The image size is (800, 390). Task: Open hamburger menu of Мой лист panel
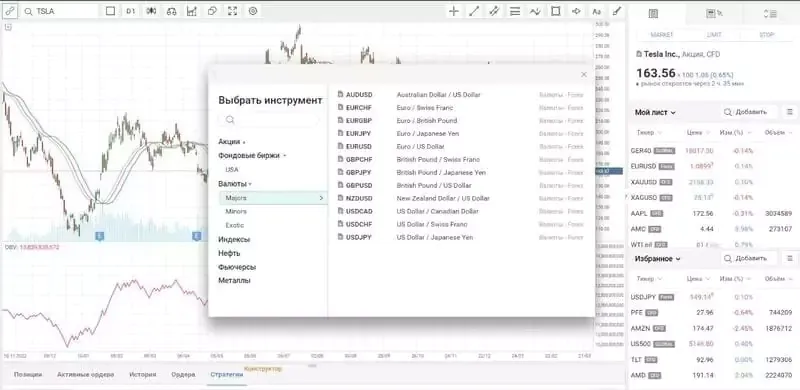coord(789,112)
